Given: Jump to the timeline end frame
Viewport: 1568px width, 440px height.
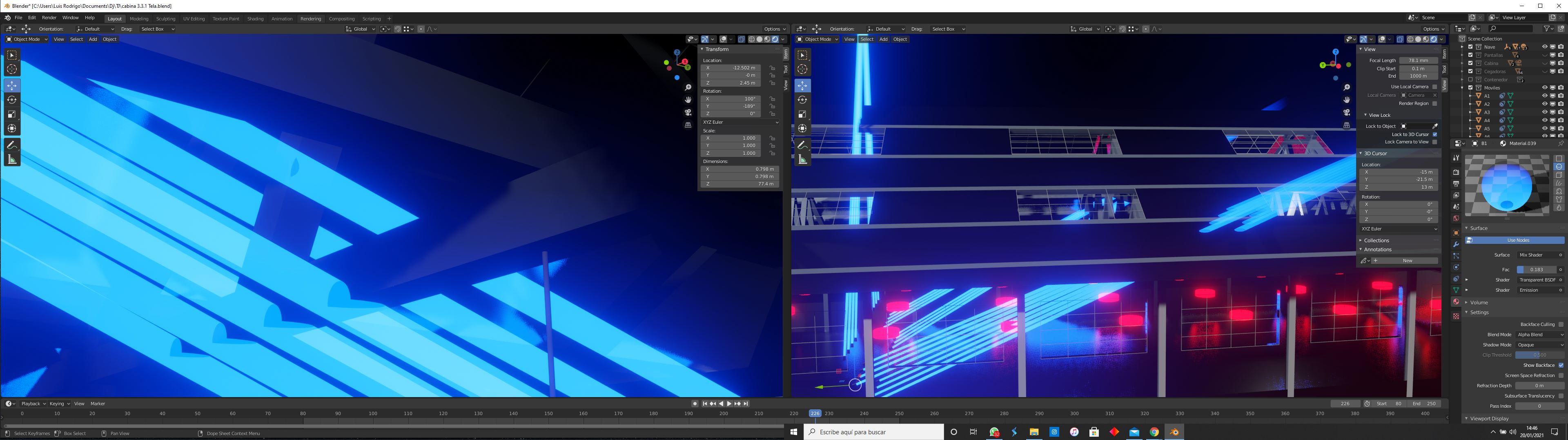Looking at the screenshot, I should point(746,403).
